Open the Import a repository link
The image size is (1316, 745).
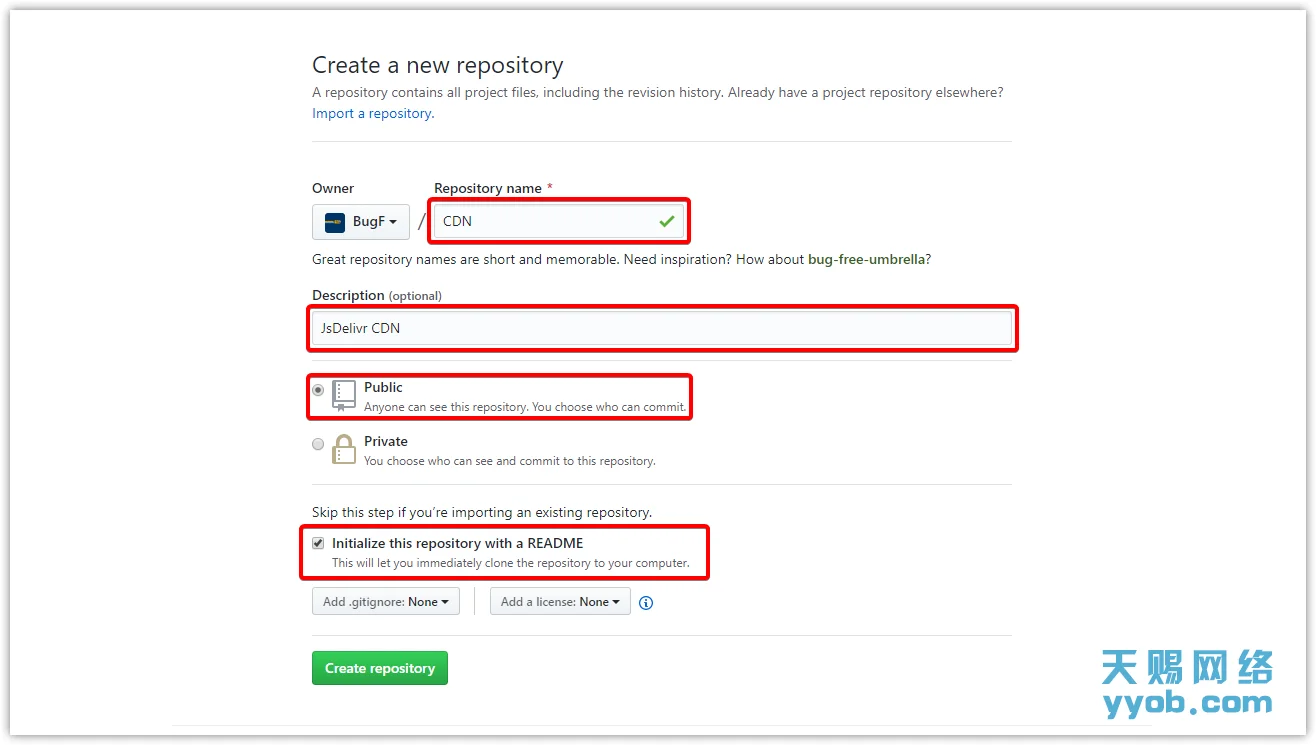click(x=370, y=113)
